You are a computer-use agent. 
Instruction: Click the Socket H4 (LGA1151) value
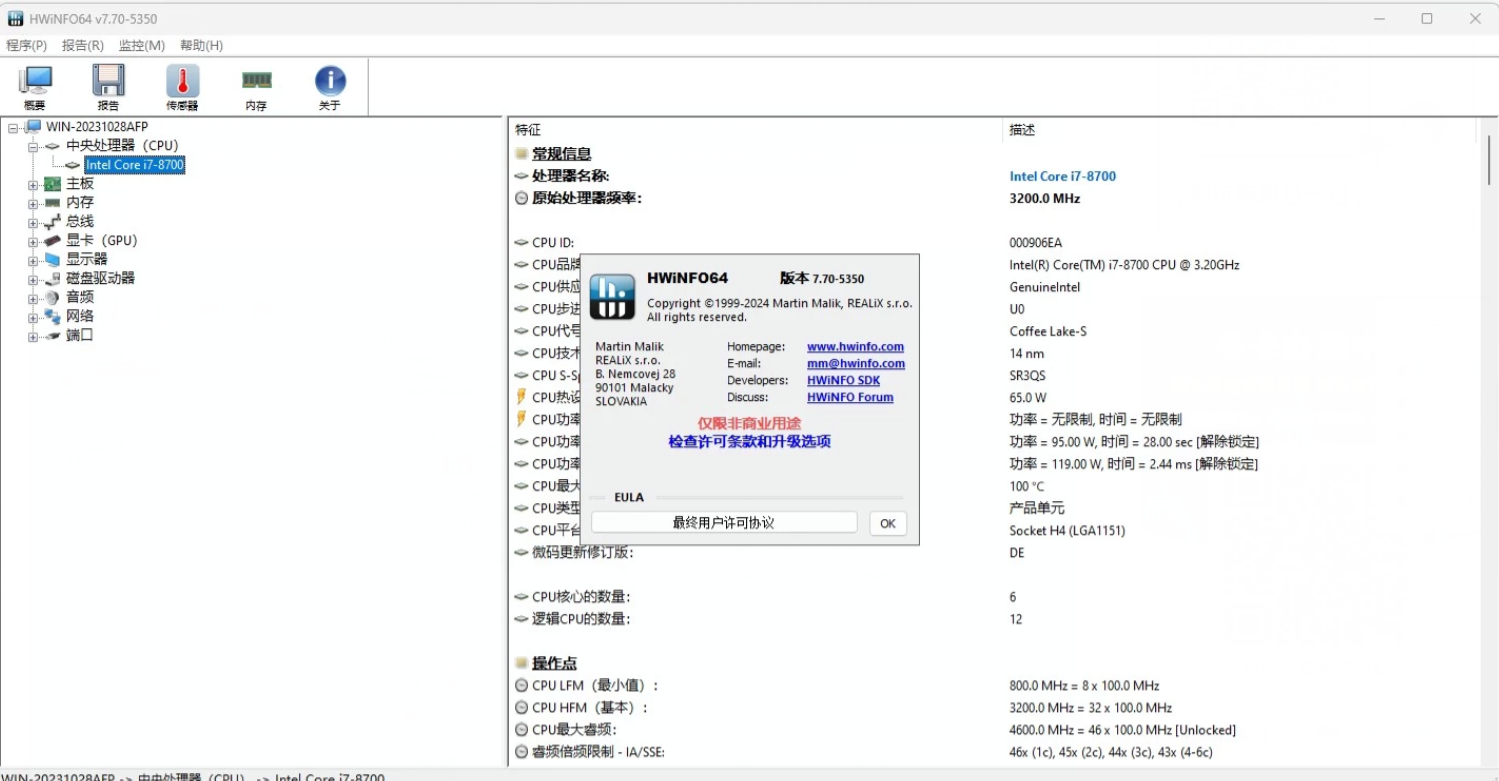point(1067,531)
